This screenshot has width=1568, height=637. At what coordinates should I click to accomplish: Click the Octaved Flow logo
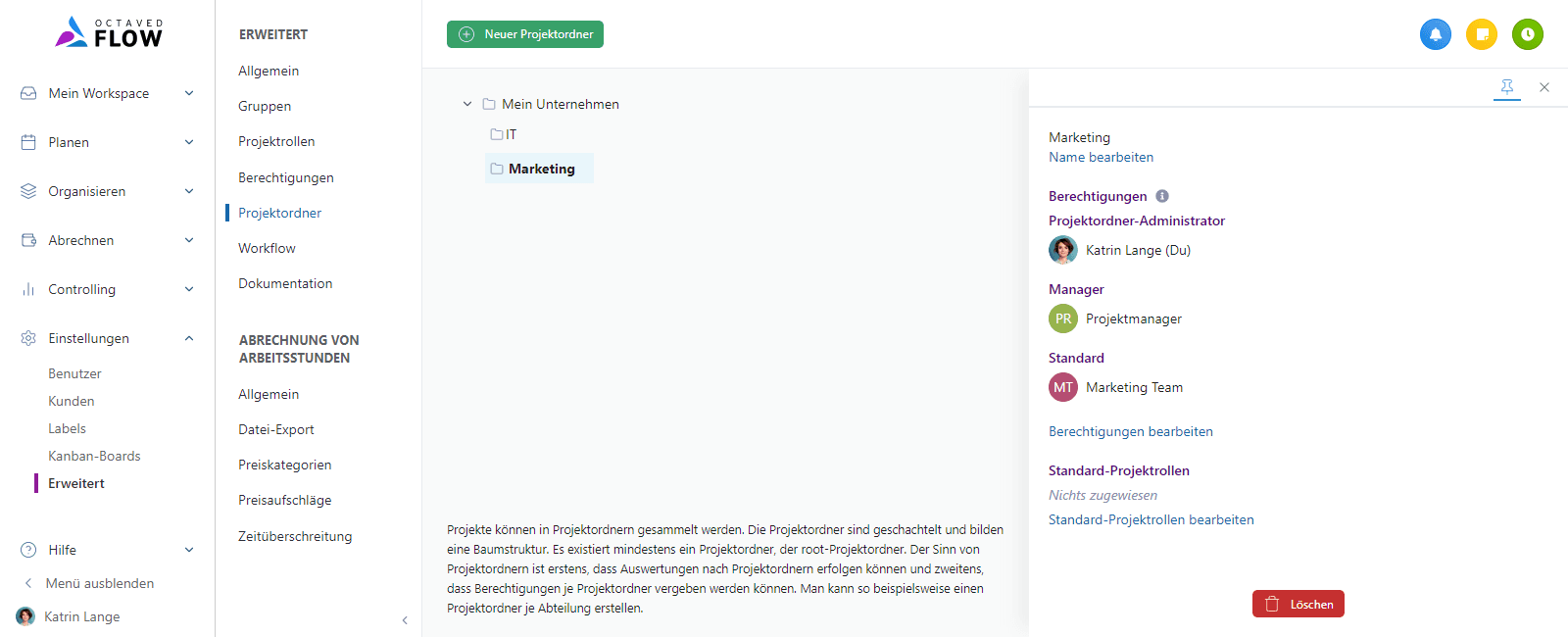pos(109,33)
